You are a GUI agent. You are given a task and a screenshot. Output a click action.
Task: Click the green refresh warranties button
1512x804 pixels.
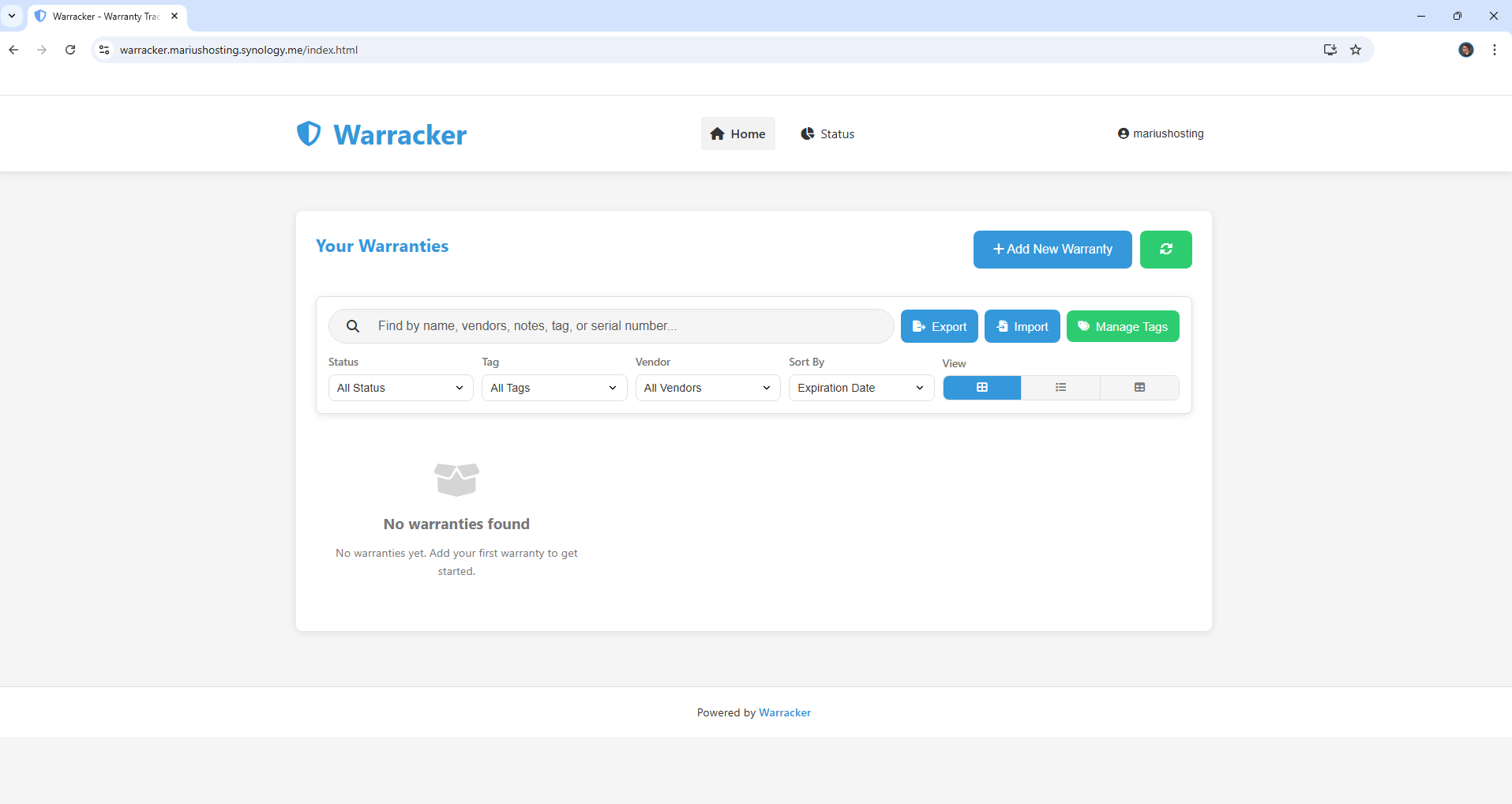click(1165, 250)
